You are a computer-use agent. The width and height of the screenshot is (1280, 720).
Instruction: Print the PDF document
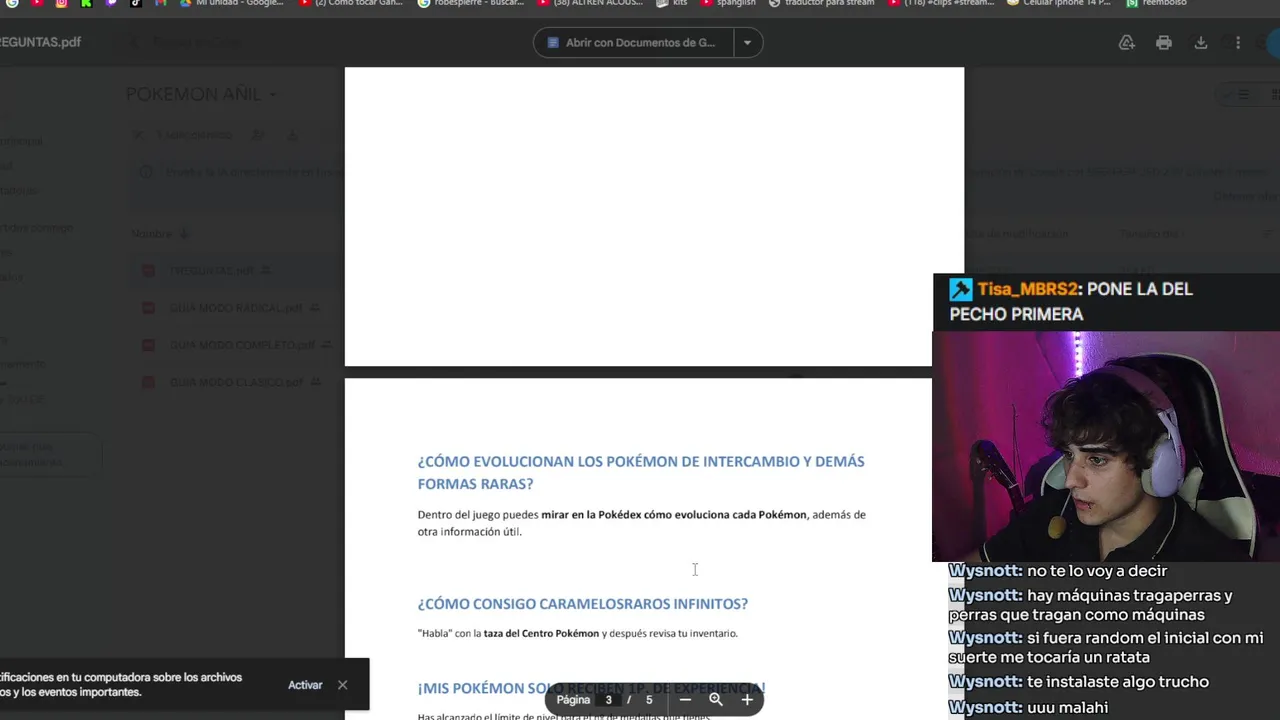click(1164, 43)
